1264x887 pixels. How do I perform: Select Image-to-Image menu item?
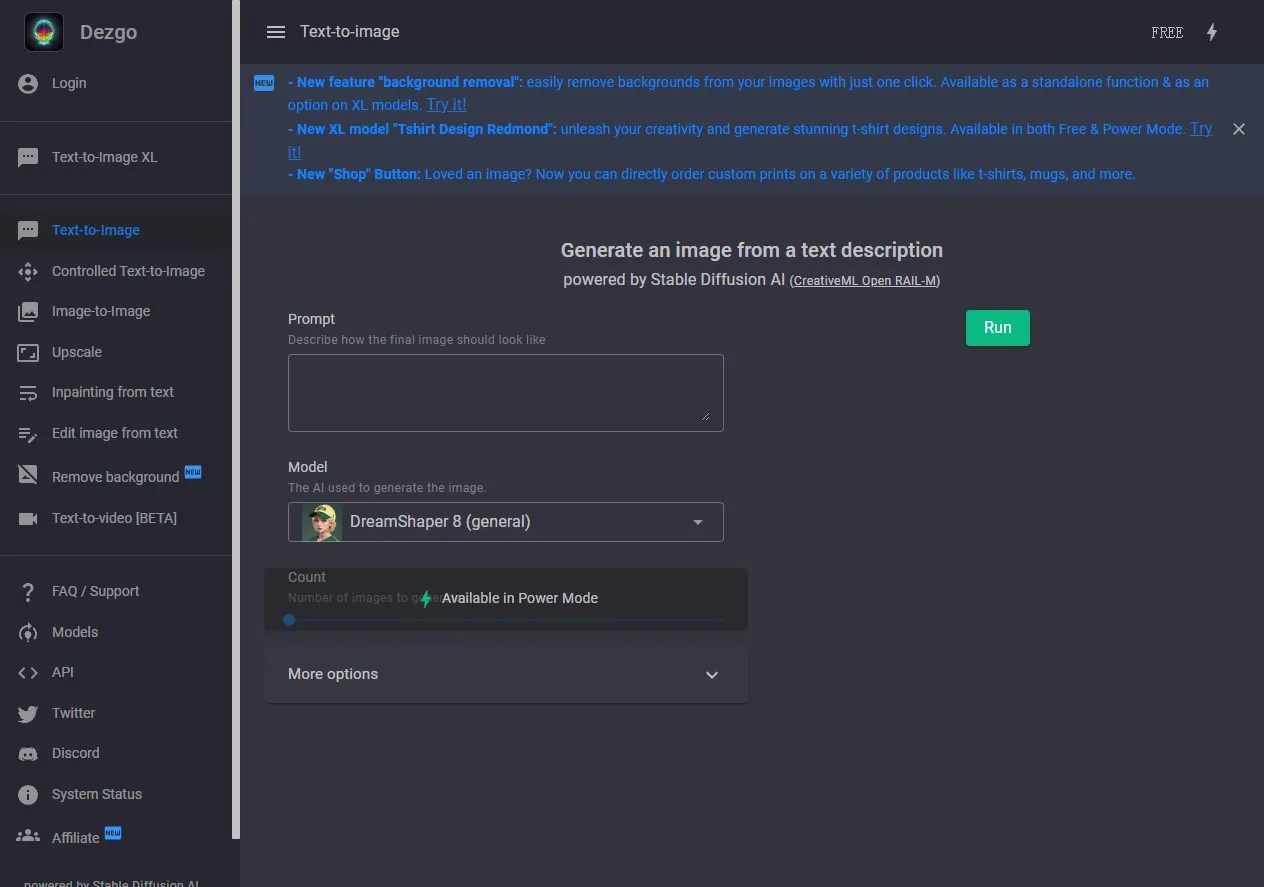pyautogui.click(x=116, y=311)
